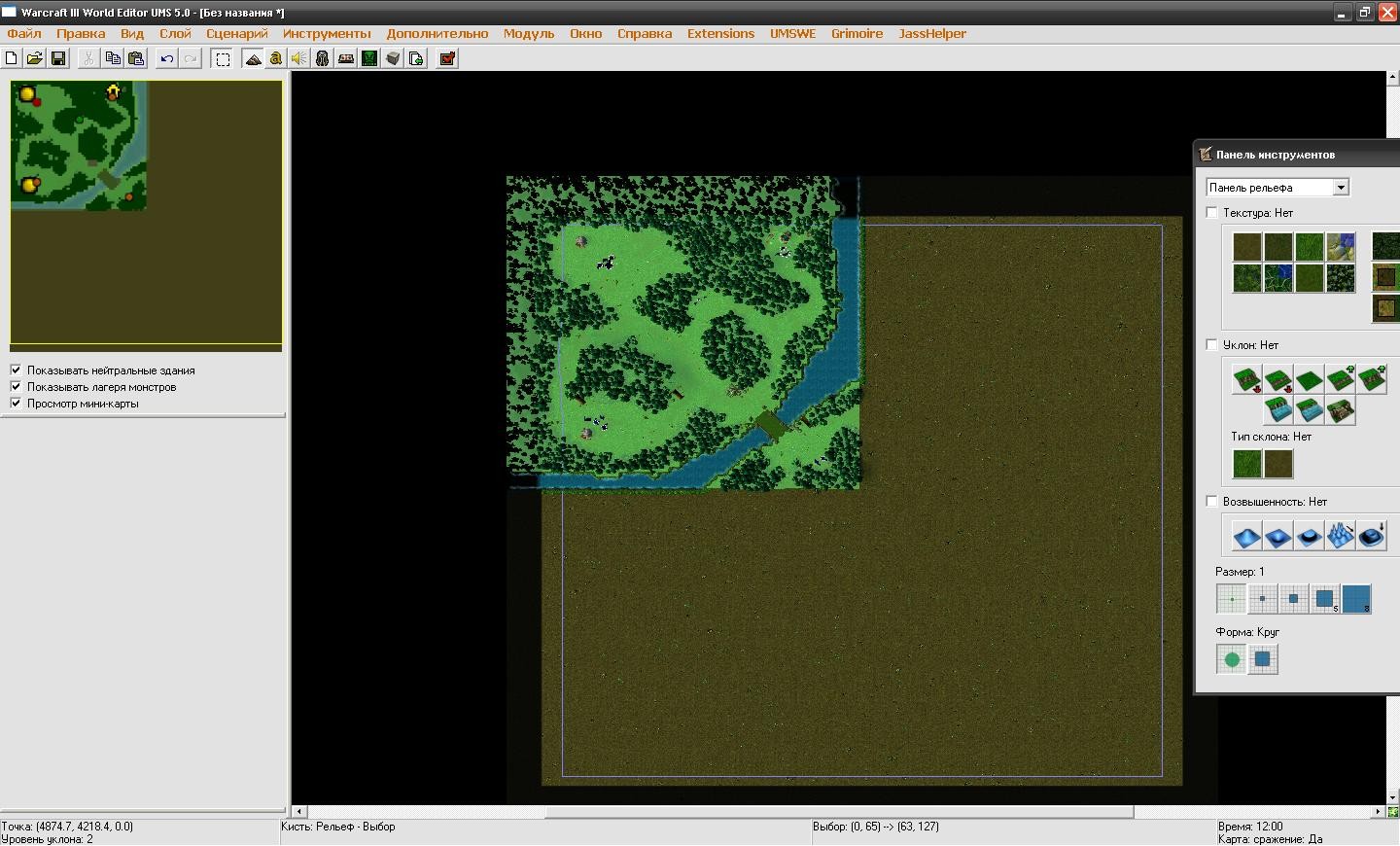This screenshot has height=846, width=1400.
Task: Pick the bright green grass texture tile
Action: 1310,247
